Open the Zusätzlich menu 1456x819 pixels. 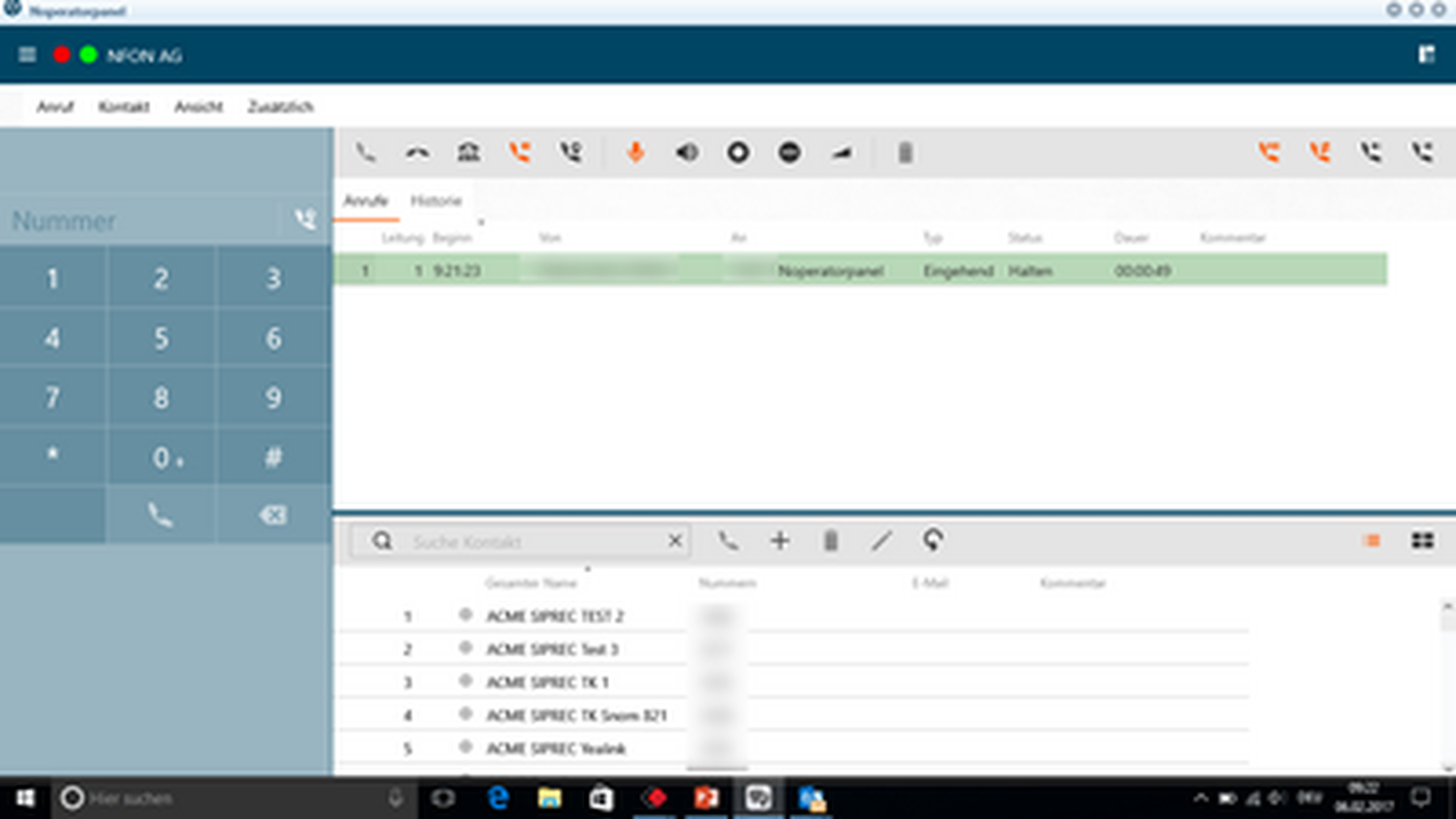[x=280, y=107]
